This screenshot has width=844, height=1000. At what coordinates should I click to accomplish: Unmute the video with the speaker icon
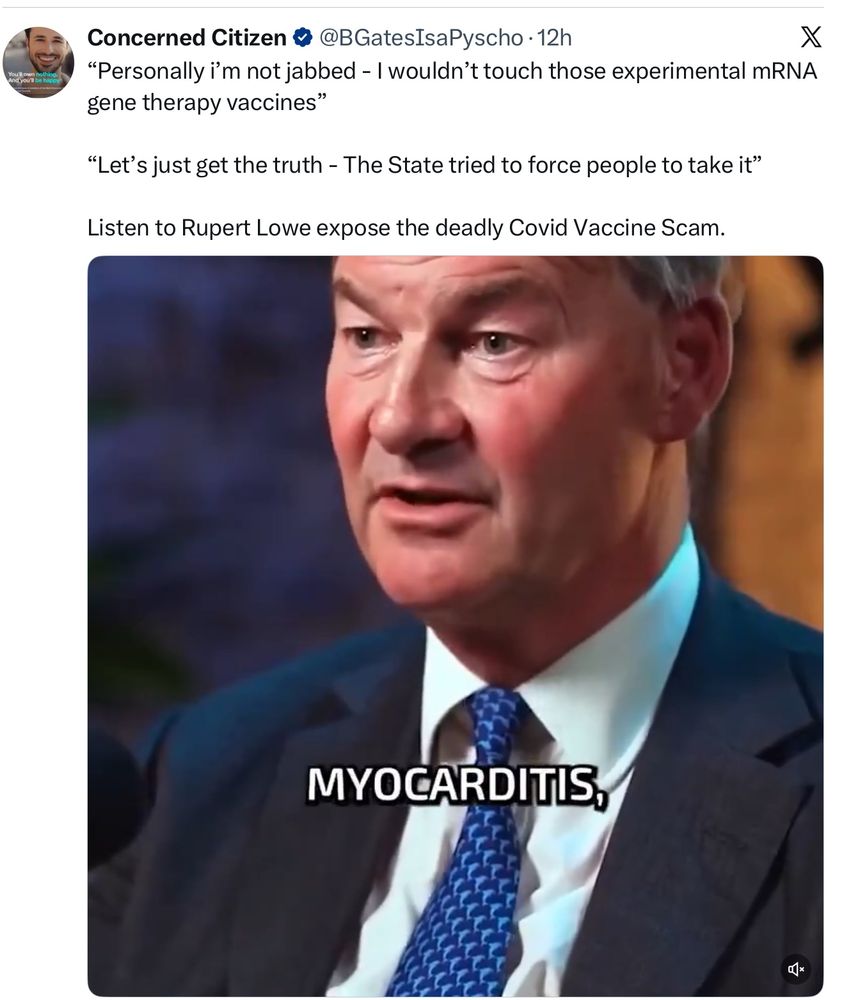click(x=796, y=969)
